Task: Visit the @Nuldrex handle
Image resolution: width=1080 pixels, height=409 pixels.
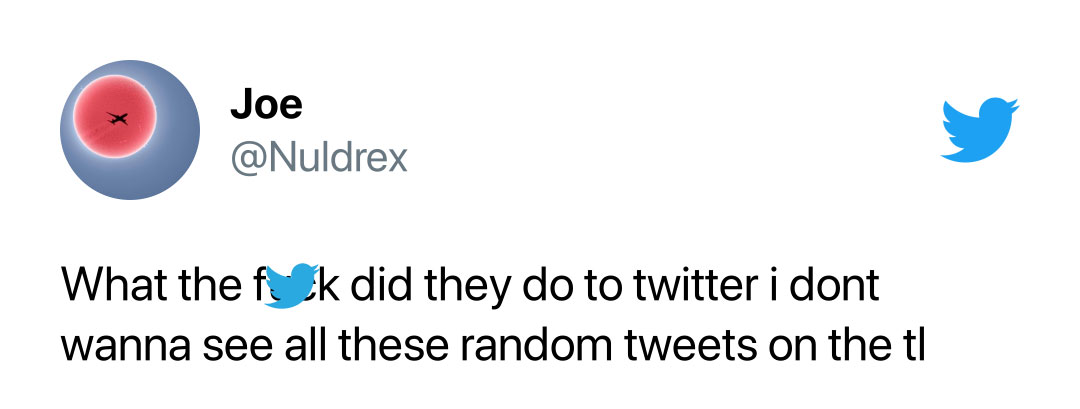Action: pyautogui.click(x=319, y=157)
